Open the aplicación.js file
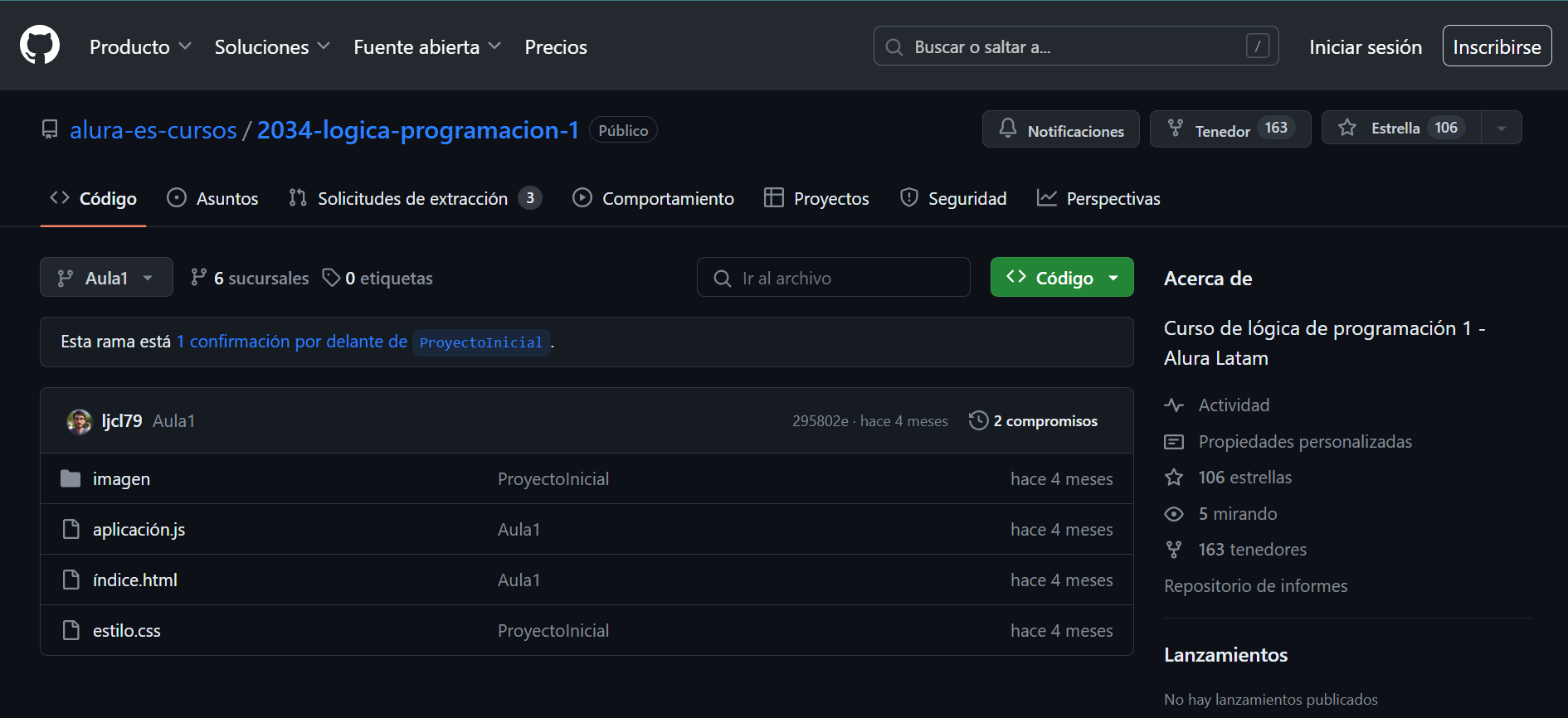 click(139, 530)
